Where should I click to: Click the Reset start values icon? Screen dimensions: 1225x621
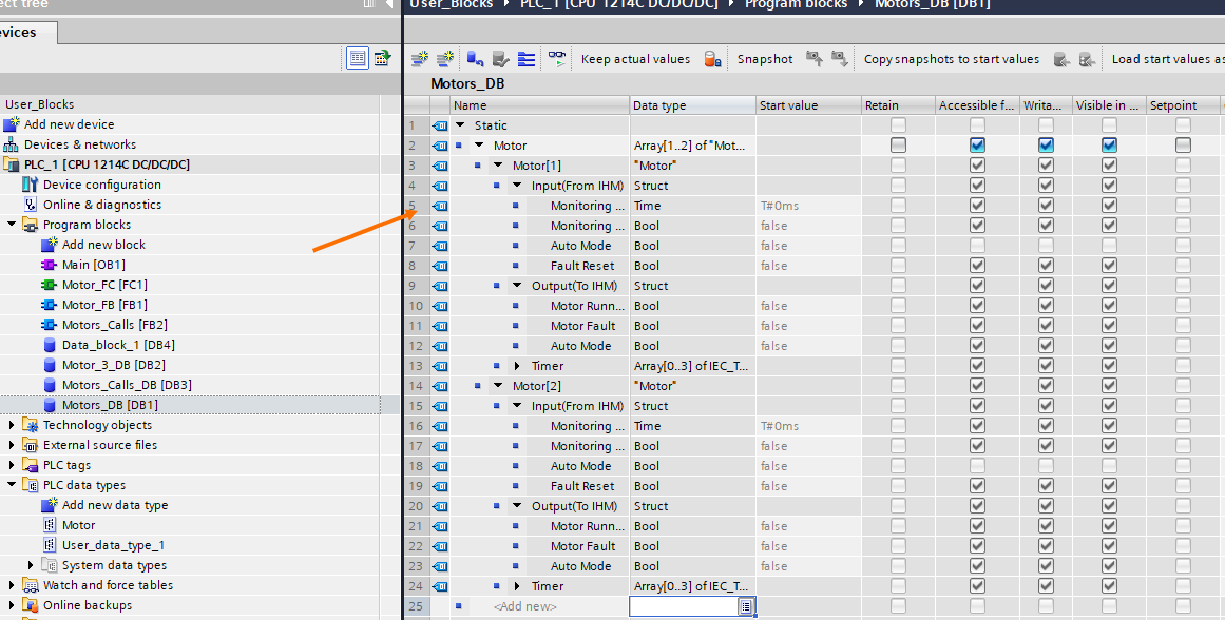click(x=472, y=59)
